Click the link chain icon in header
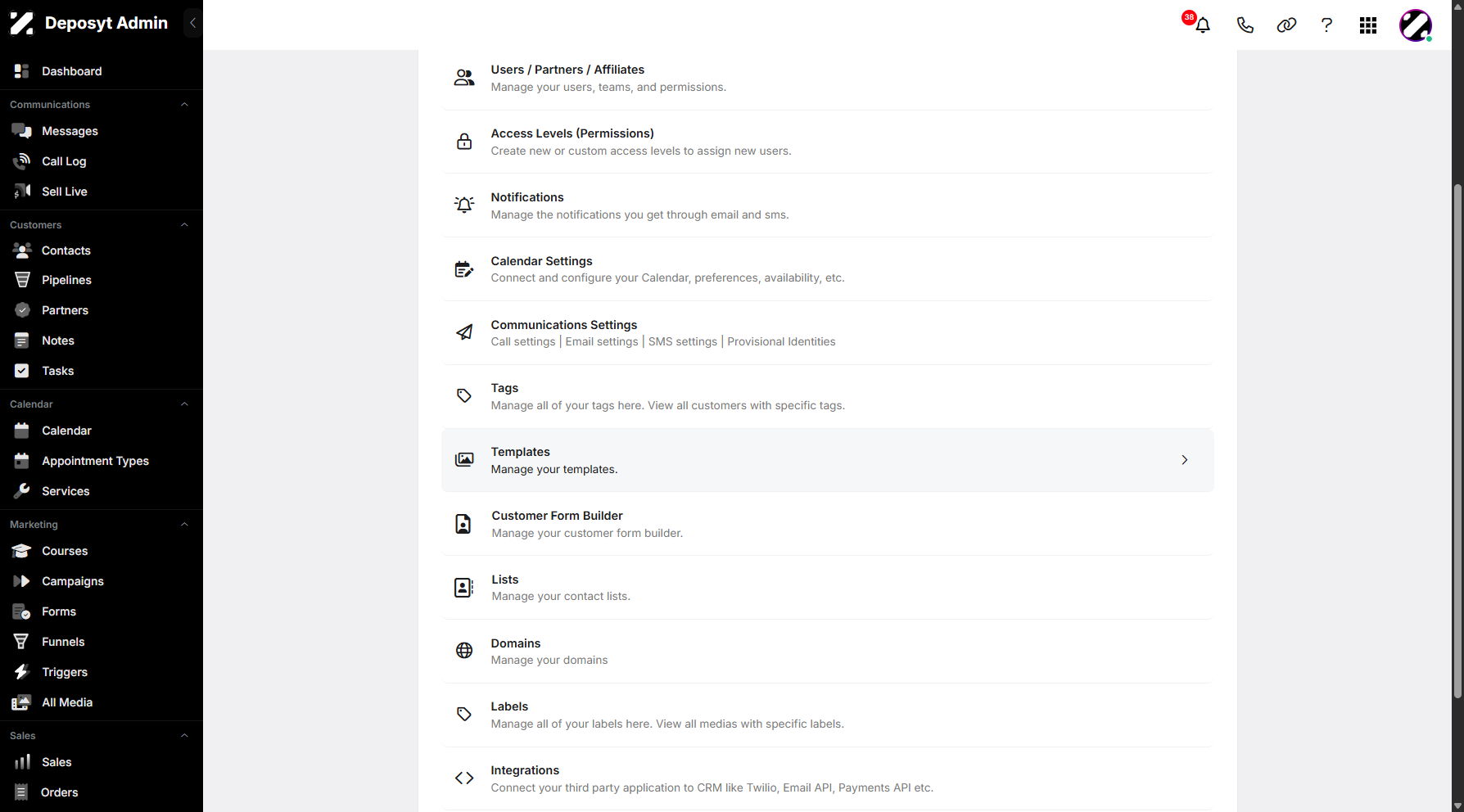 (x=1286, y=25)
